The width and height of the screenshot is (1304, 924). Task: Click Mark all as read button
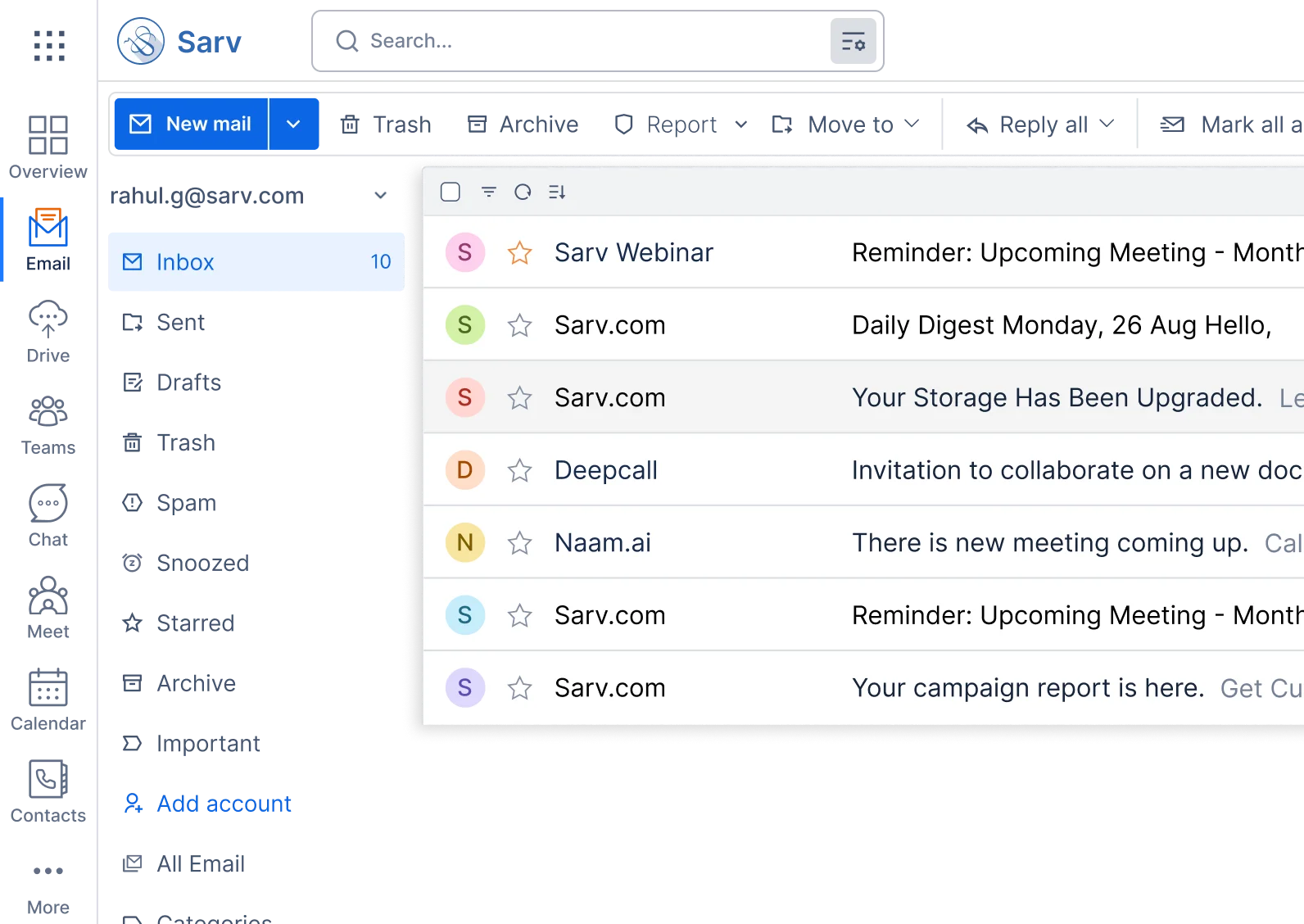point(1231,125)
